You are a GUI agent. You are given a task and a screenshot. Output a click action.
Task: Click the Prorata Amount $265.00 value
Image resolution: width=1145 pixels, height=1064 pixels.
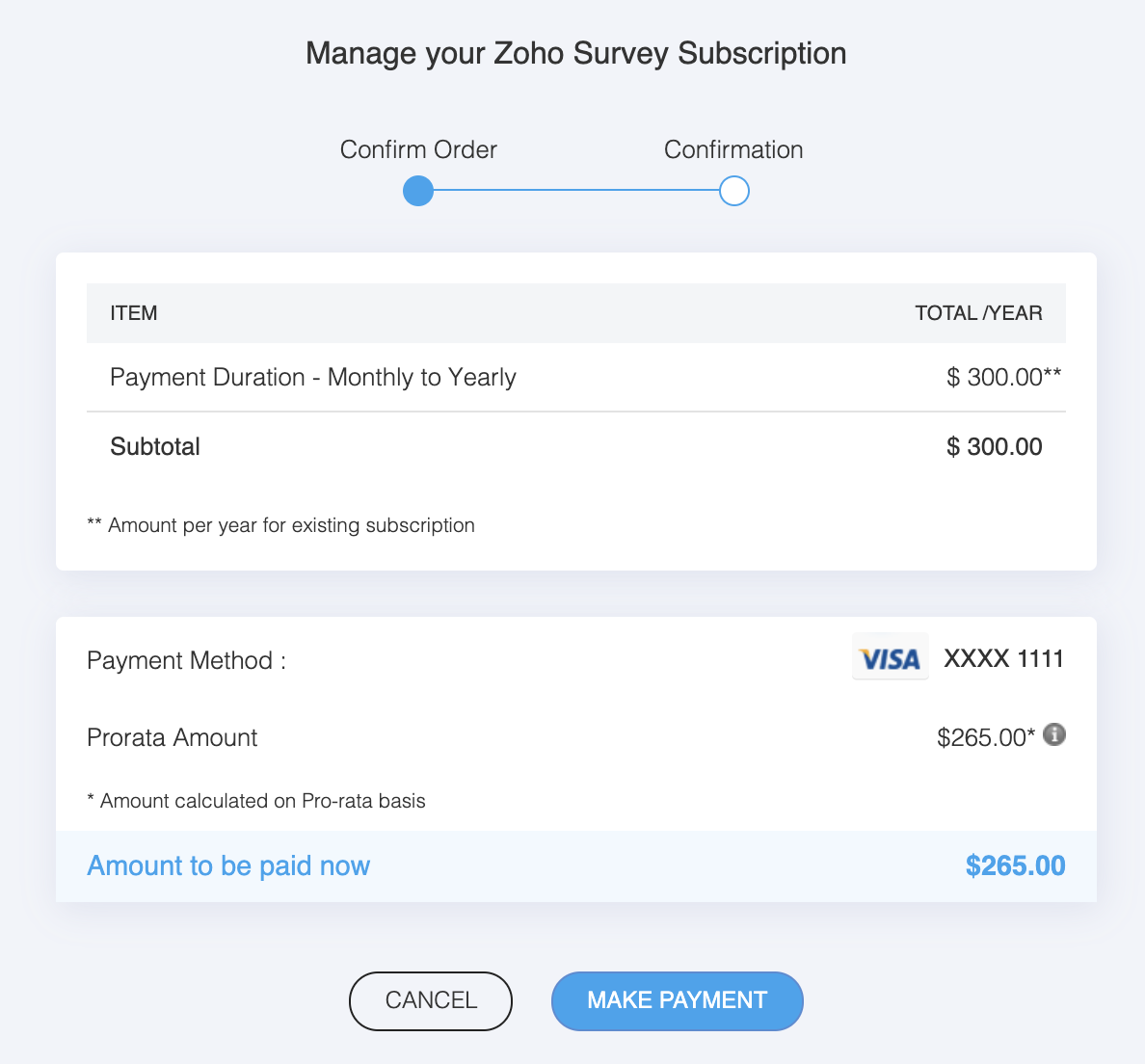click(986, 737)
